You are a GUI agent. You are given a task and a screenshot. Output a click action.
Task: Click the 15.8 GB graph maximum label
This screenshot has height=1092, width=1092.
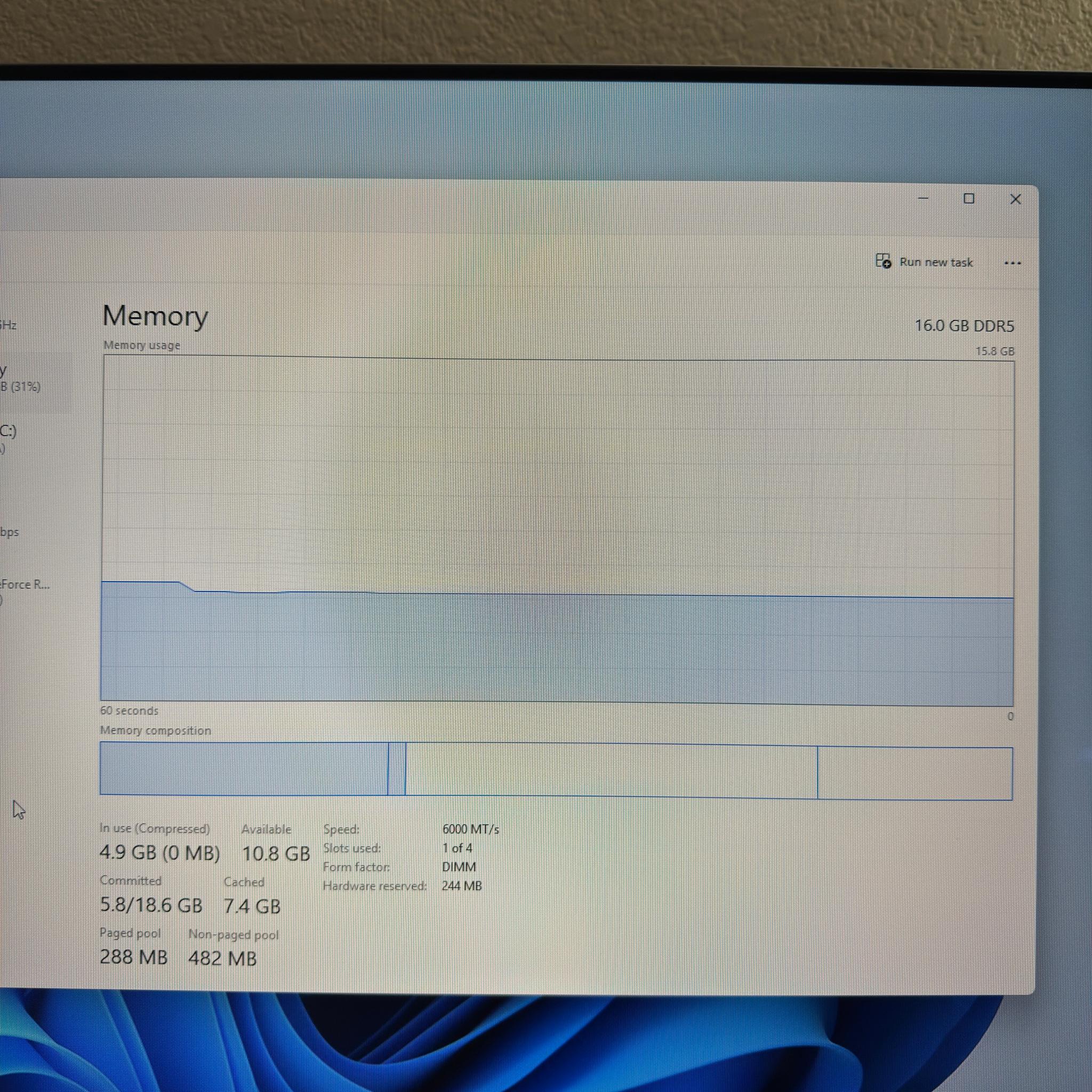[994, 351]
